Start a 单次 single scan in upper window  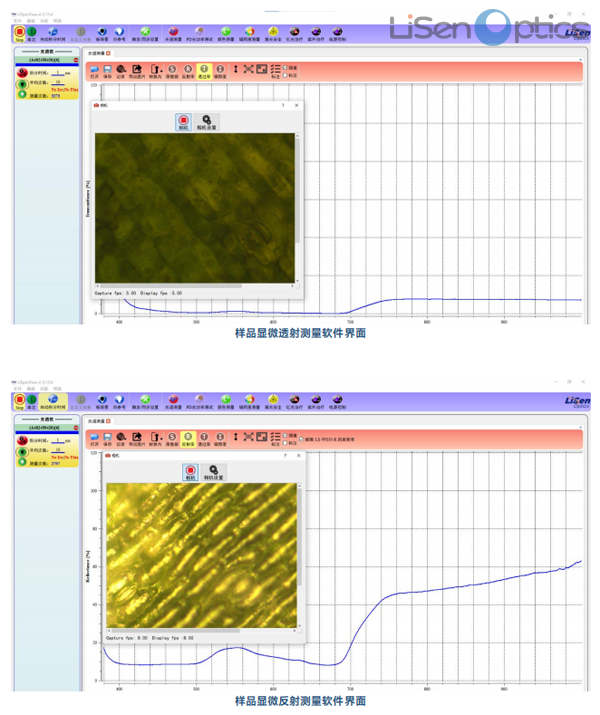pos(31,34)
